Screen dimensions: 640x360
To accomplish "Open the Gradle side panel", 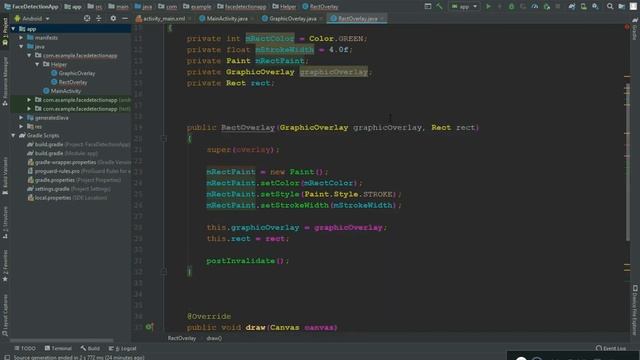I will (x=635, y=29).
